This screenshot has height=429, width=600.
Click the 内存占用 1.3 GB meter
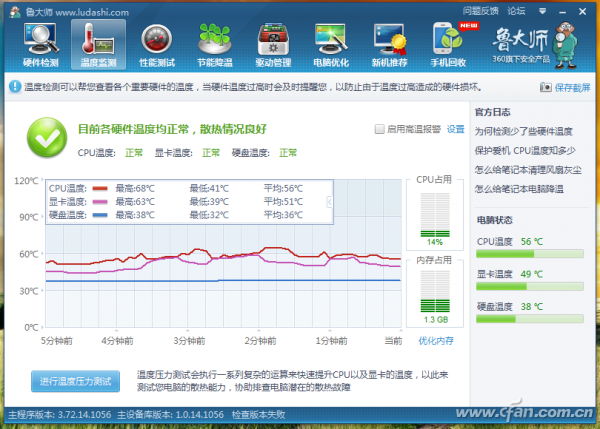(x=435, y=292)
